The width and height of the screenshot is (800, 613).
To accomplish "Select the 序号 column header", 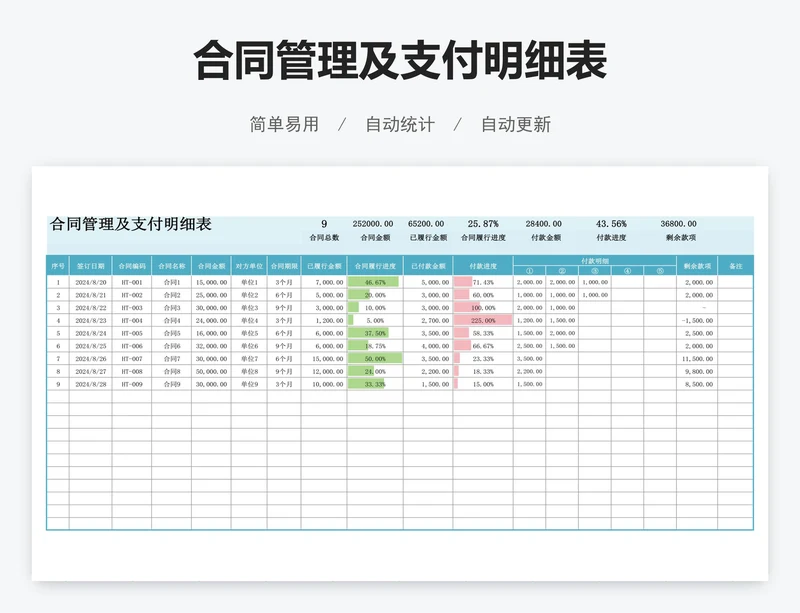I will click(58, 267).
